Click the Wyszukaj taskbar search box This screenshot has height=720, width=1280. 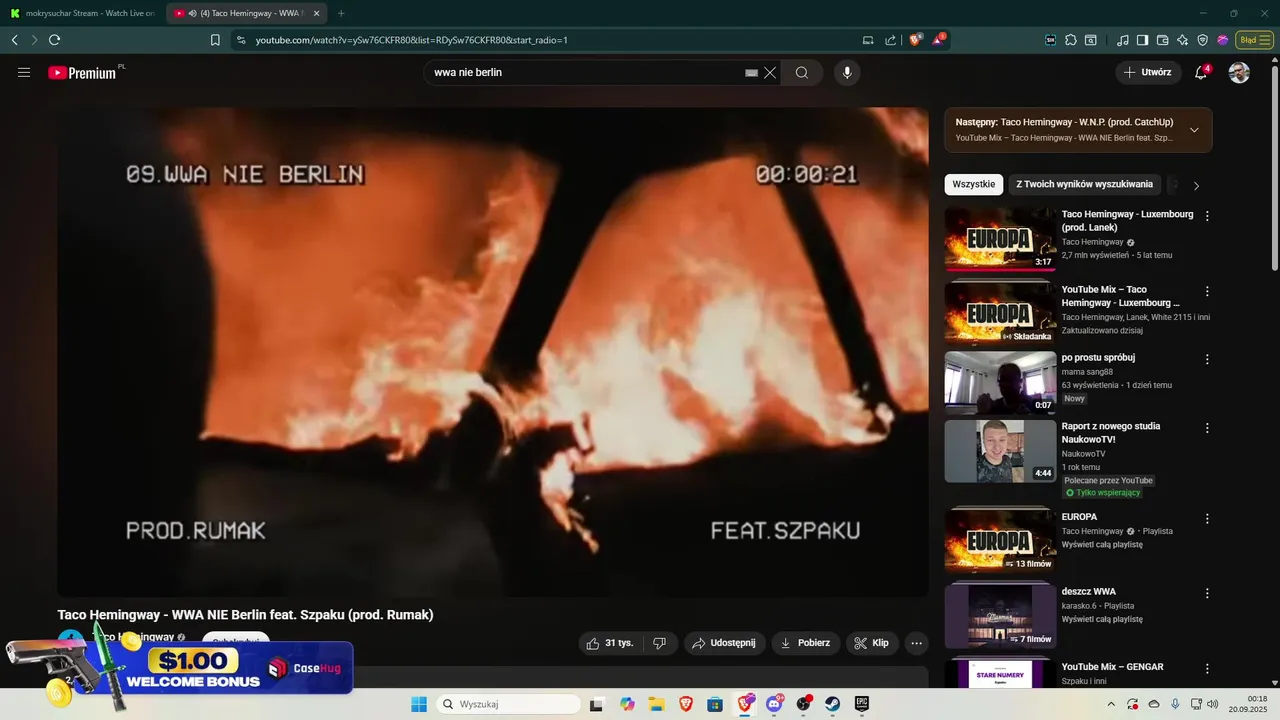point(508,704)
